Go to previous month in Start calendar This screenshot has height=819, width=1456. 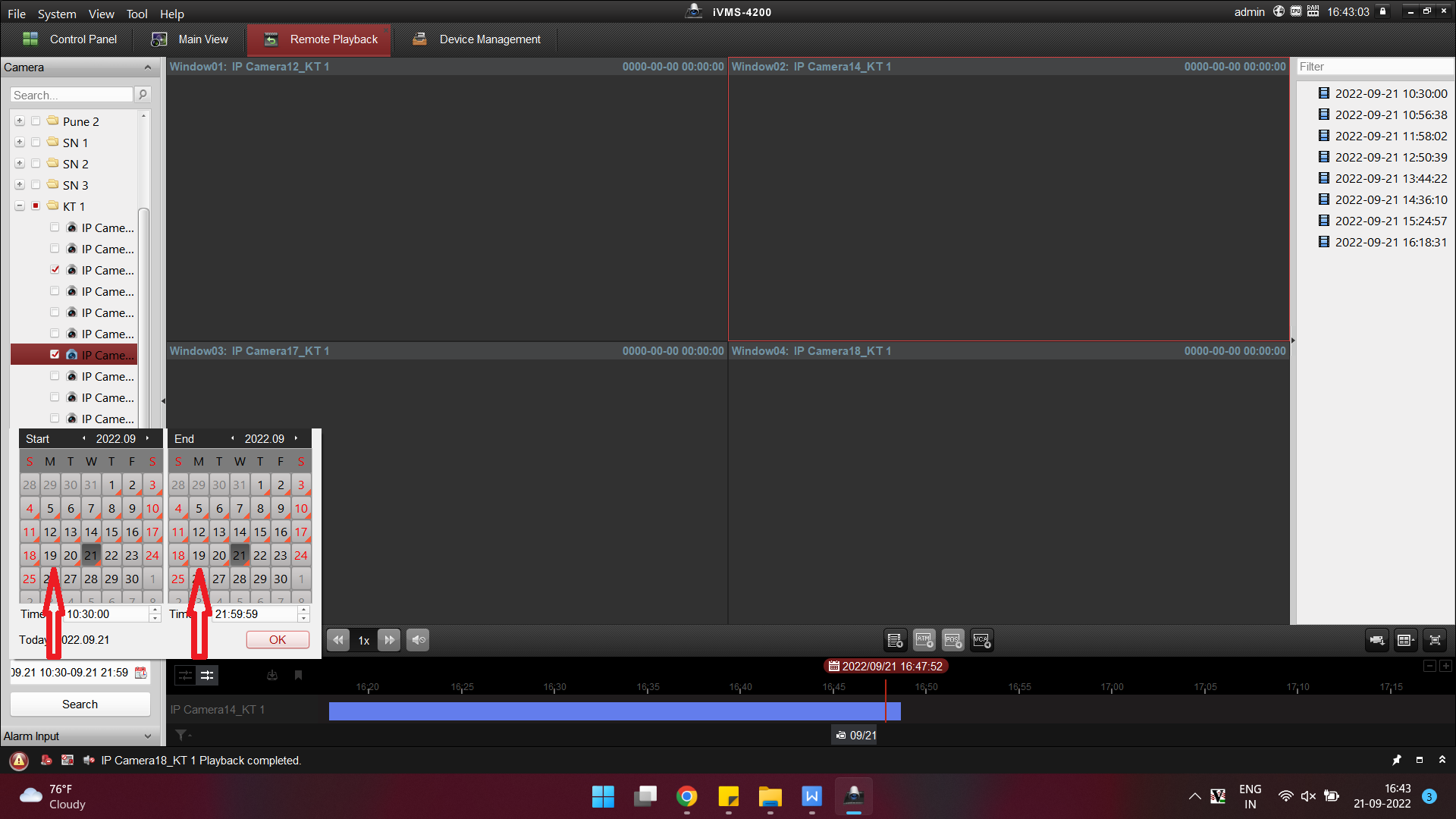pyautogui.click(x=83, y=438)
